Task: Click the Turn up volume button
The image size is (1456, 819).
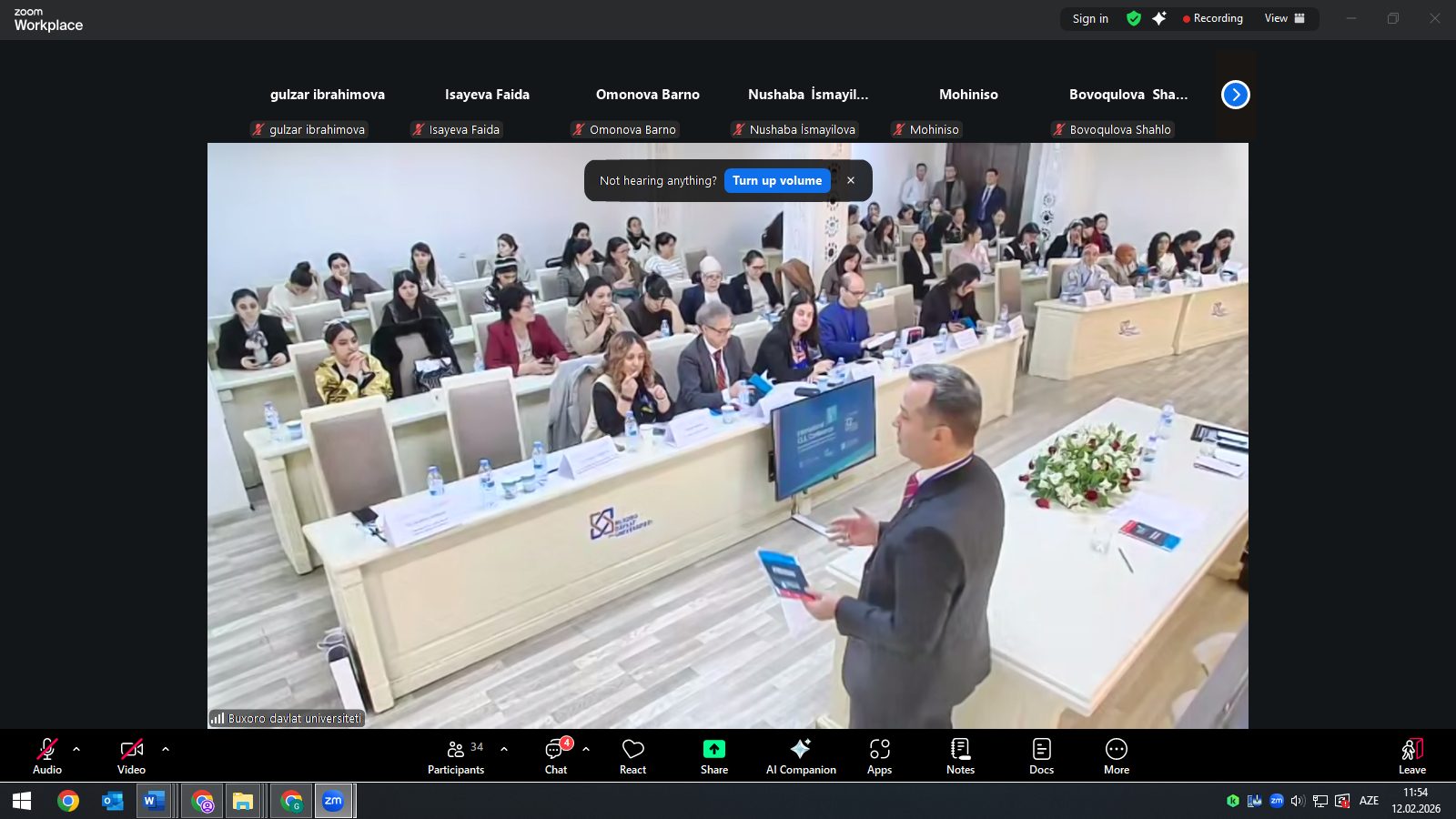Action: pyautogui.click(x=777, y=180)
